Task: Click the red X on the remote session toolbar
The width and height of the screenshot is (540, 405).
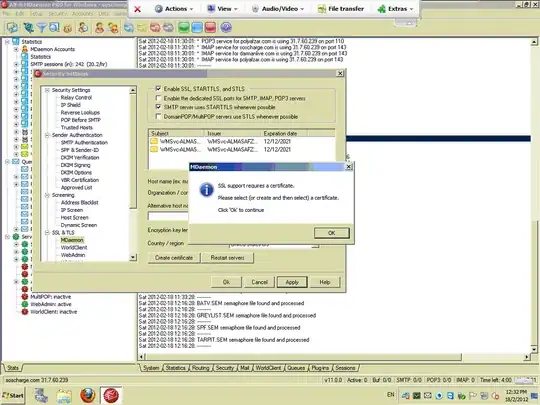Action: pos(137,9)
